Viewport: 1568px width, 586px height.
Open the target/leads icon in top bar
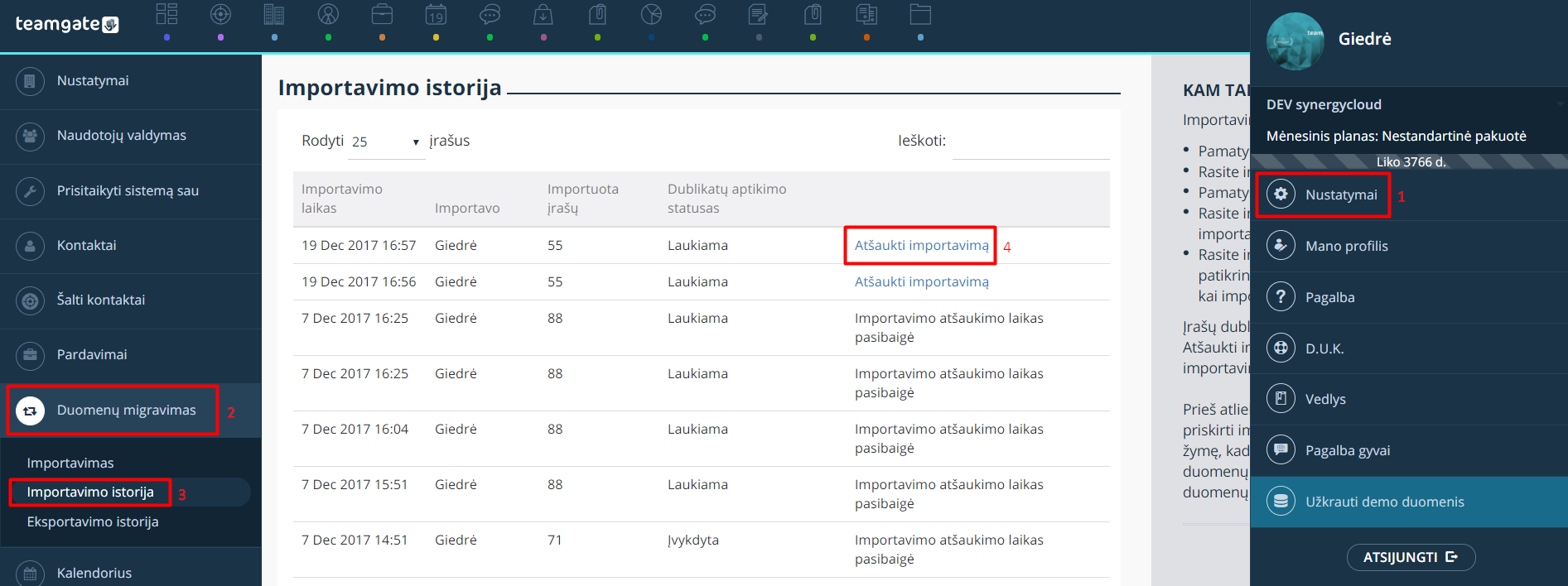(x=220, y=14)
